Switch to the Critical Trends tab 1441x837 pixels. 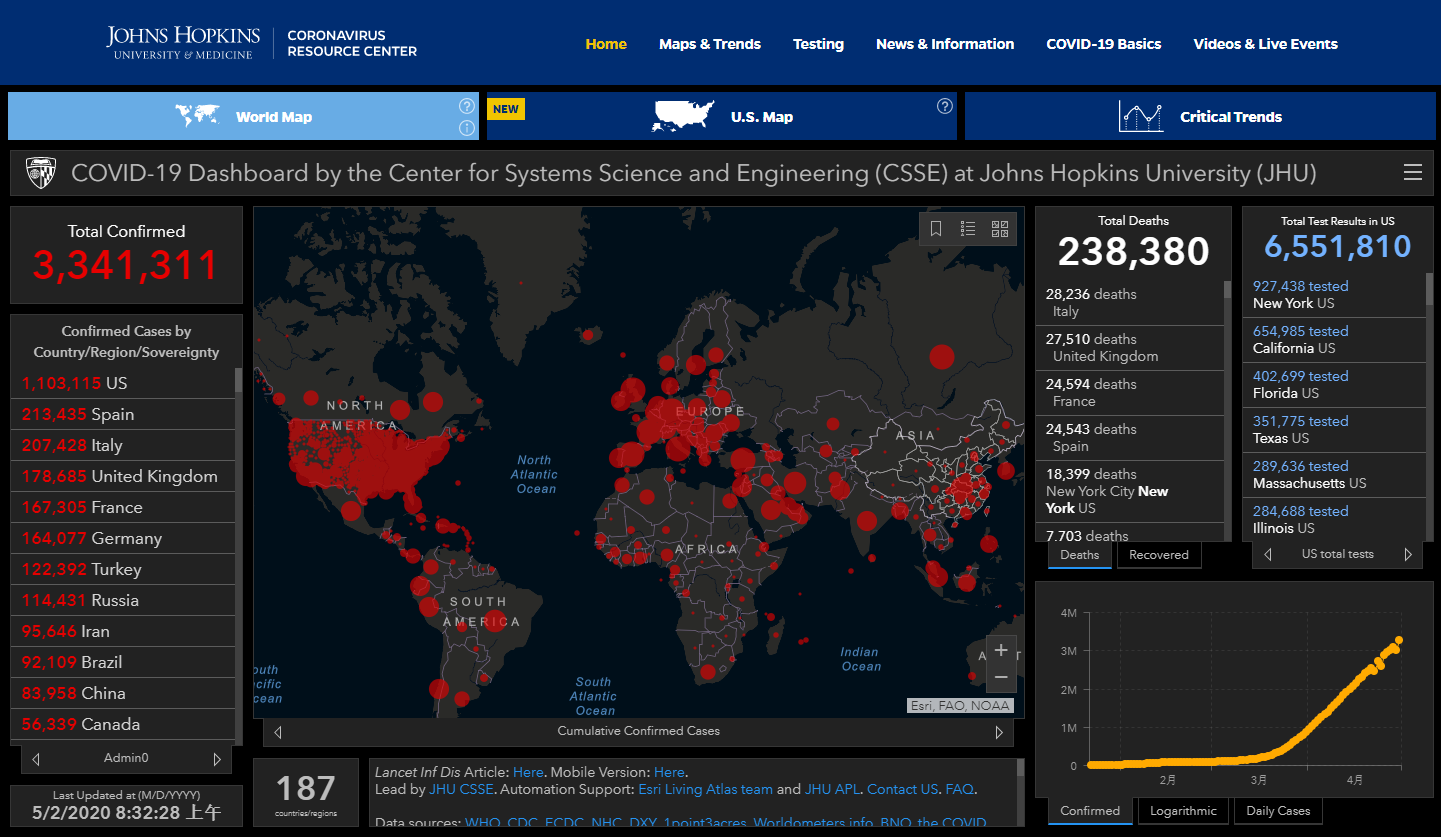1200,116
